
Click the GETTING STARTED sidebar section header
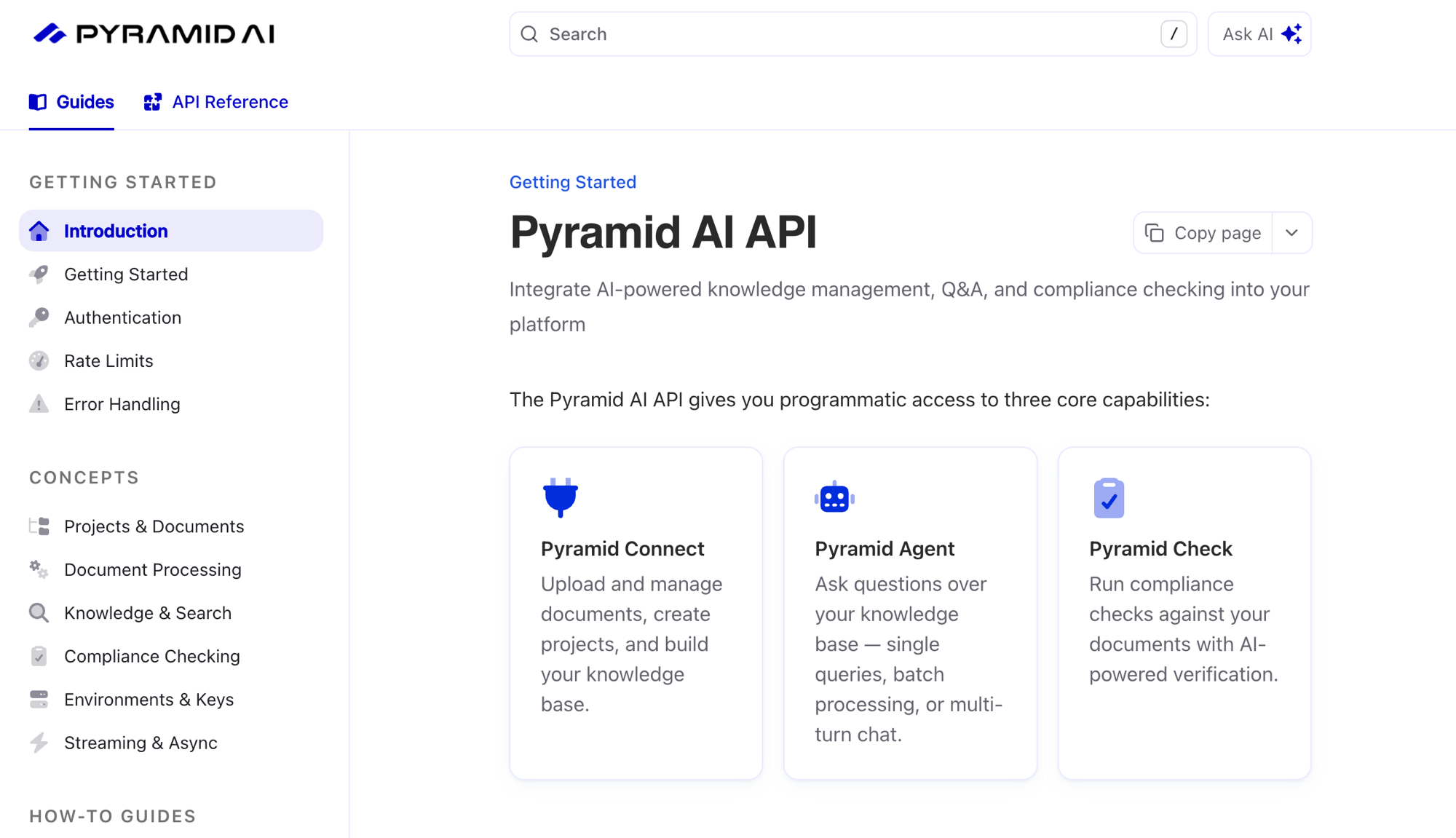(x=123, y=182)
